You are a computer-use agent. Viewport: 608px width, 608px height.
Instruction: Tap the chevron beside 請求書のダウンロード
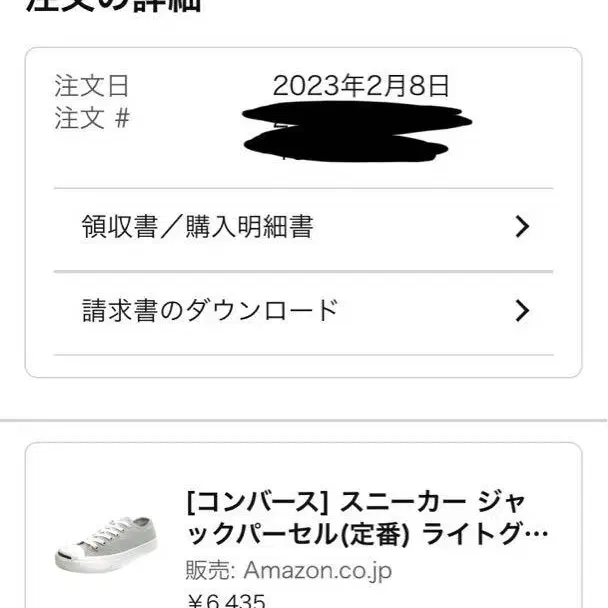click(x=521, y=311)
